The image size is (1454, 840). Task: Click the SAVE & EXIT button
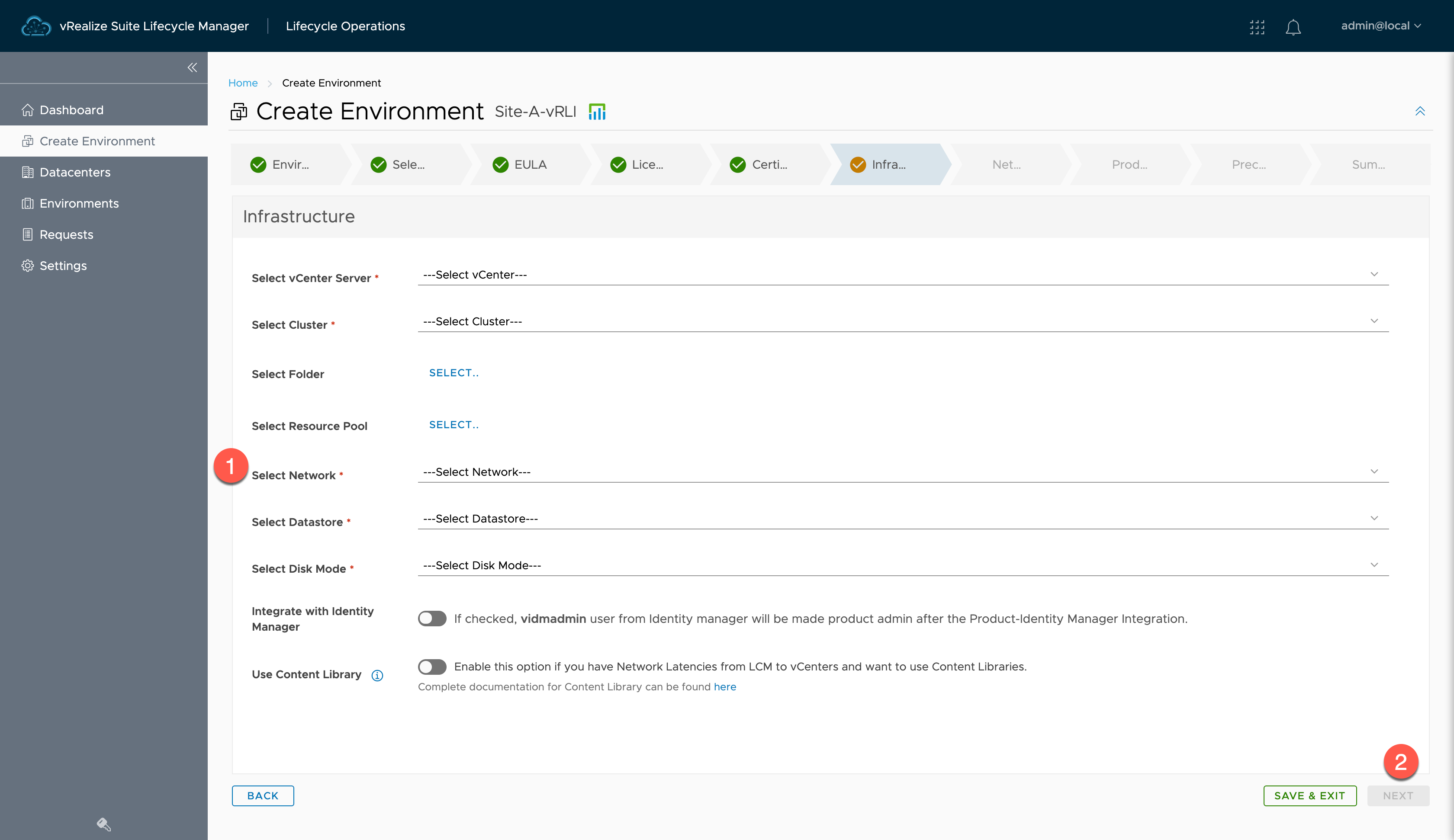pyautogui.click(x=1310, y=795)
